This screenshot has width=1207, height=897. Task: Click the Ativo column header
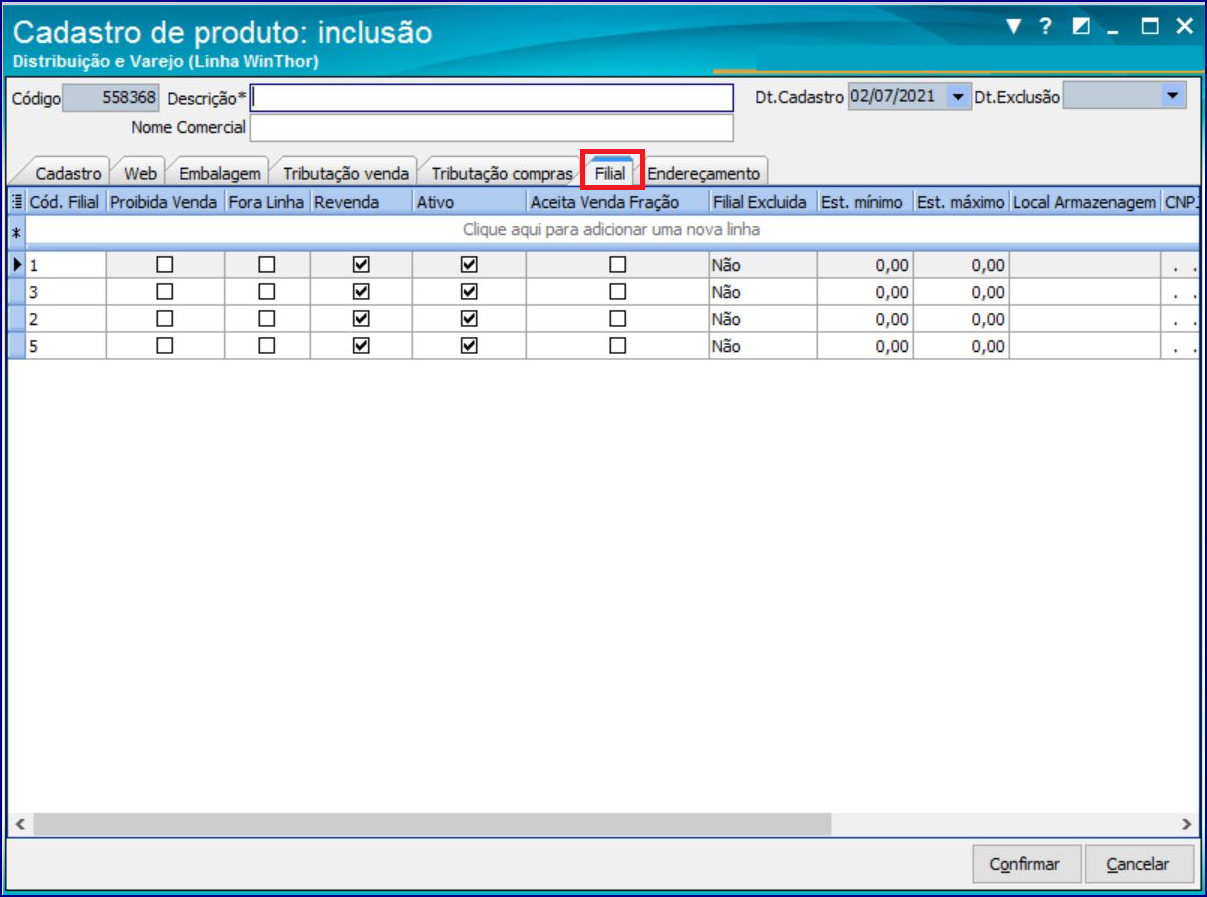pyautogui.click(x=469, y=202)
